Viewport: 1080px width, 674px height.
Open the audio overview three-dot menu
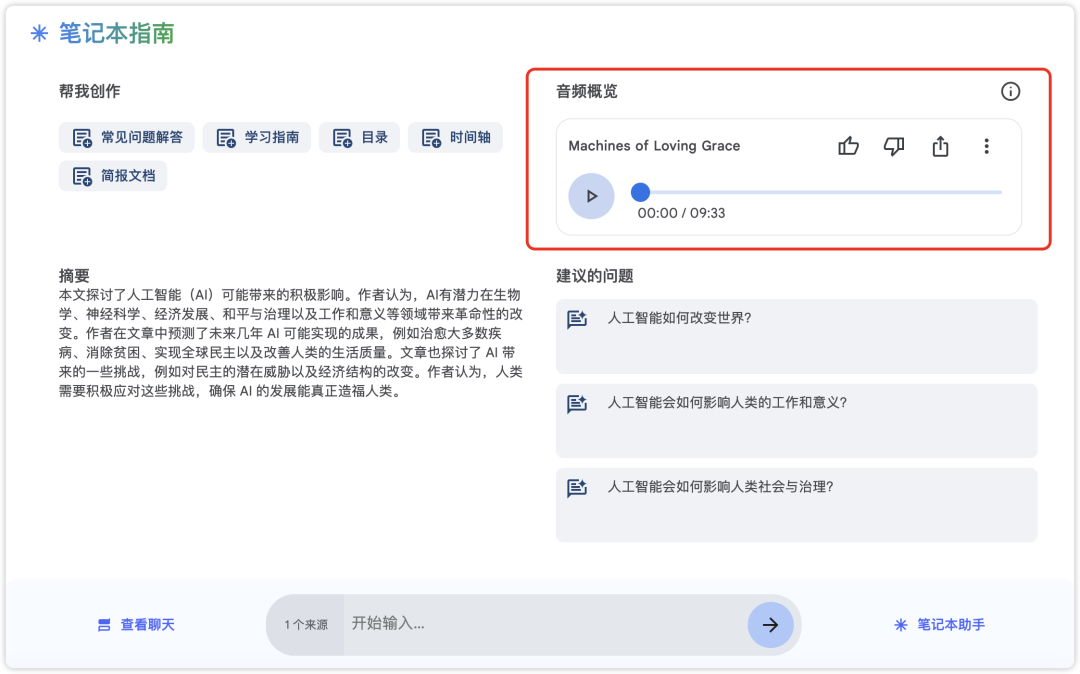point(986,146)
